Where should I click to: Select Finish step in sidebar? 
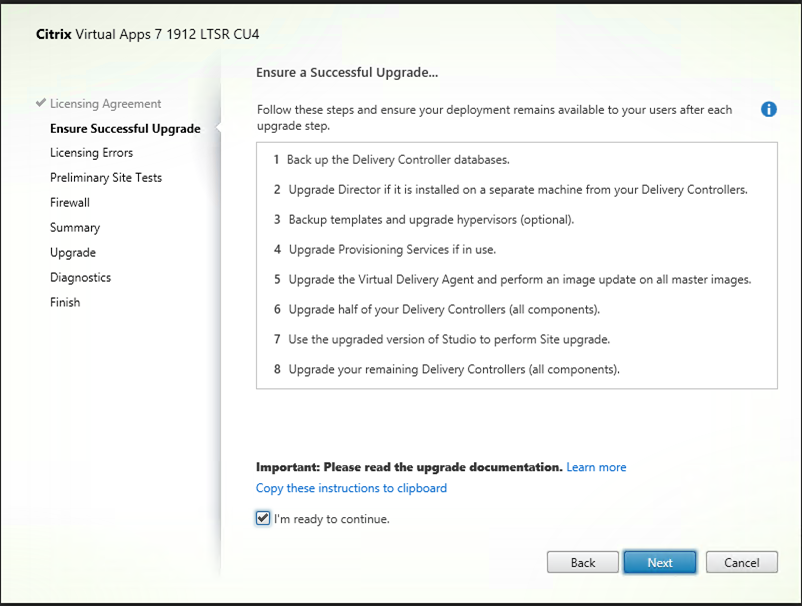pyautogui.click(x=65, y=302)
